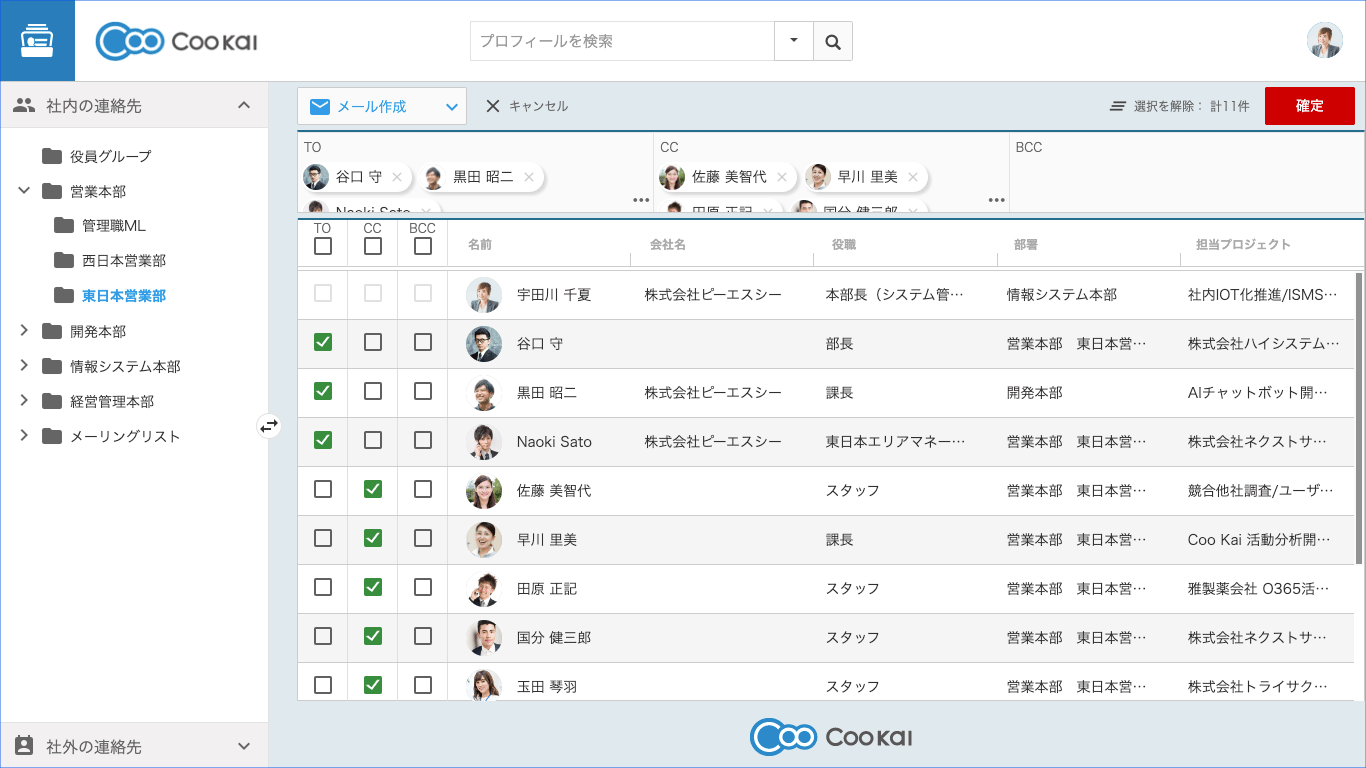Click the X cancel icon
1366x768 pixels.
[492, 106]
